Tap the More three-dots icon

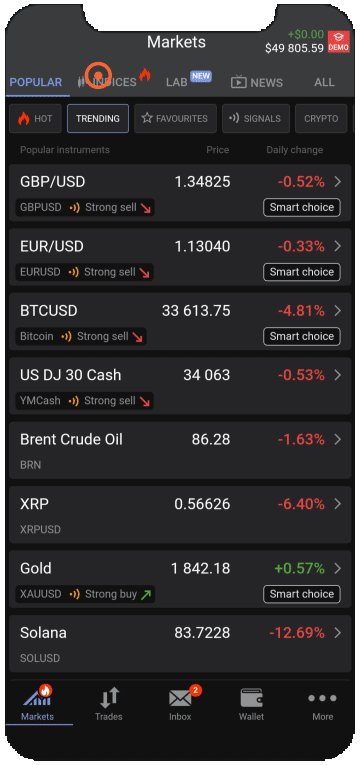coord(322,698)
